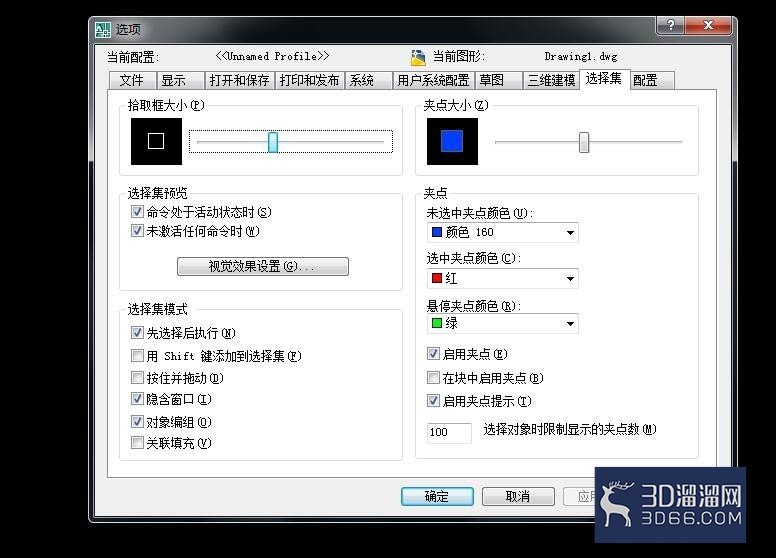
Task: Click the <<Unnamed Profile>> text
Action: pos(272,56)
